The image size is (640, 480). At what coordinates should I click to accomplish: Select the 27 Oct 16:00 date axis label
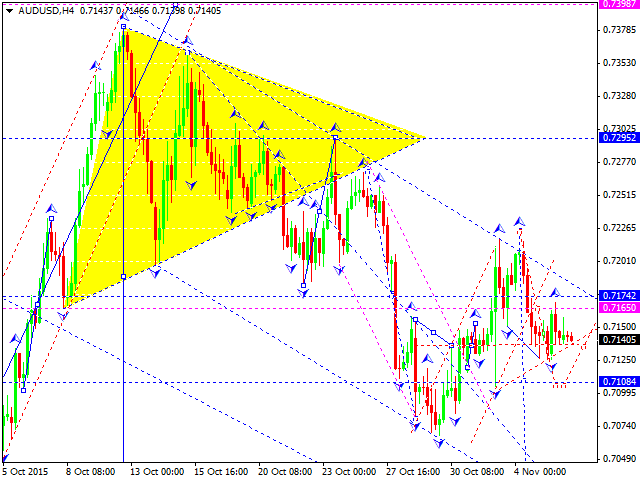[413, 472]
